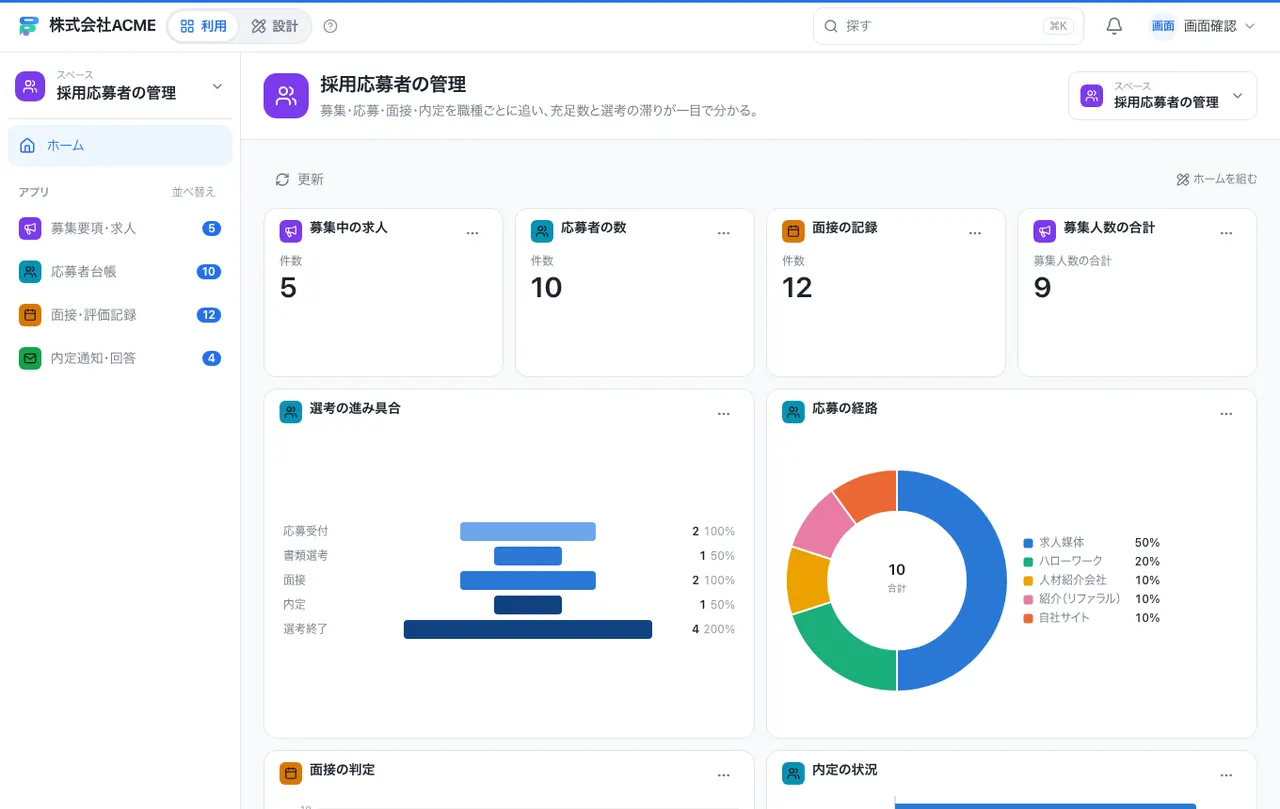1280x809 pixels.
Task: Open the more menu on 応募者の数 card
Action: pos(724,233)
